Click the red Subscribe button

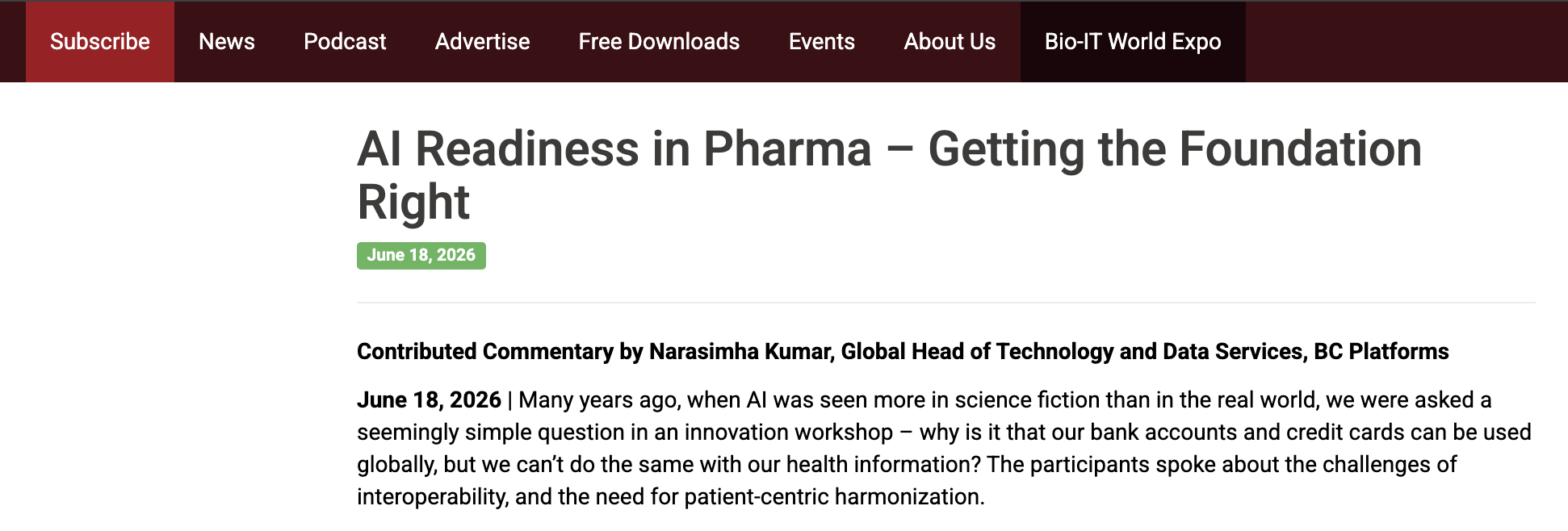click(100, 42)
